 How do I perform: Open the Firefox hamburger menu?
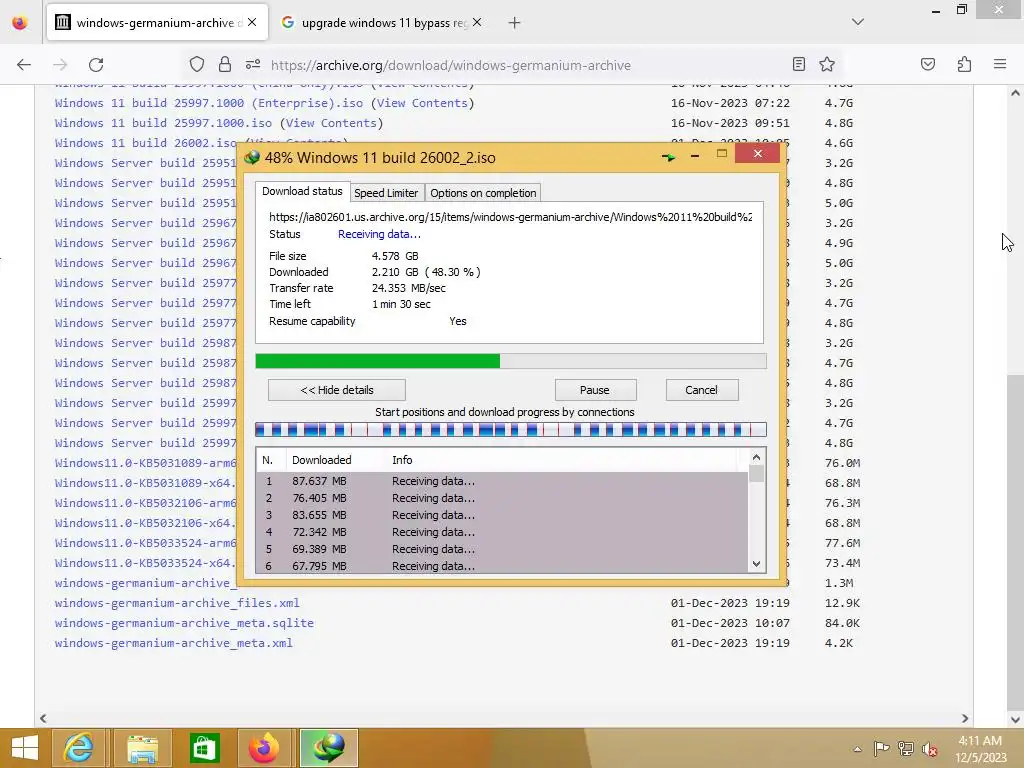[x=1000, y=64]
